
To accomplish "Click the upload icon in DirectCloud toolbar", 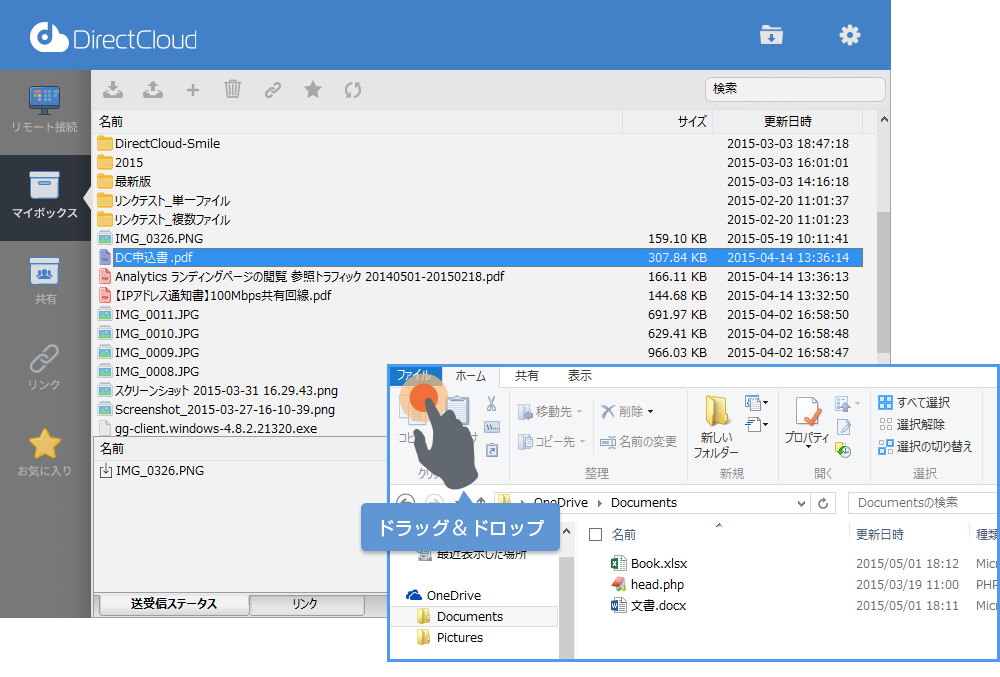I will (153, 89).
